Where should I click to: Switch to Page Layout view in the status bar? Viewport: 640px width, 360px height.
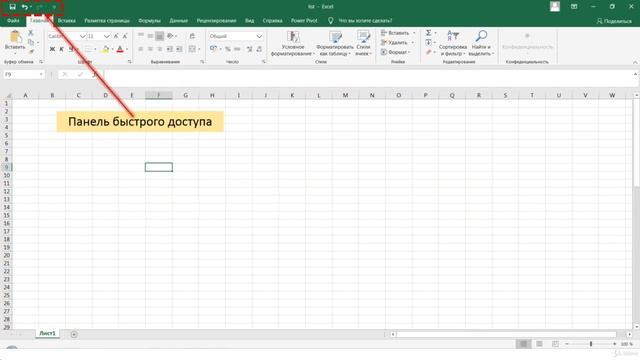click(539, 344)
